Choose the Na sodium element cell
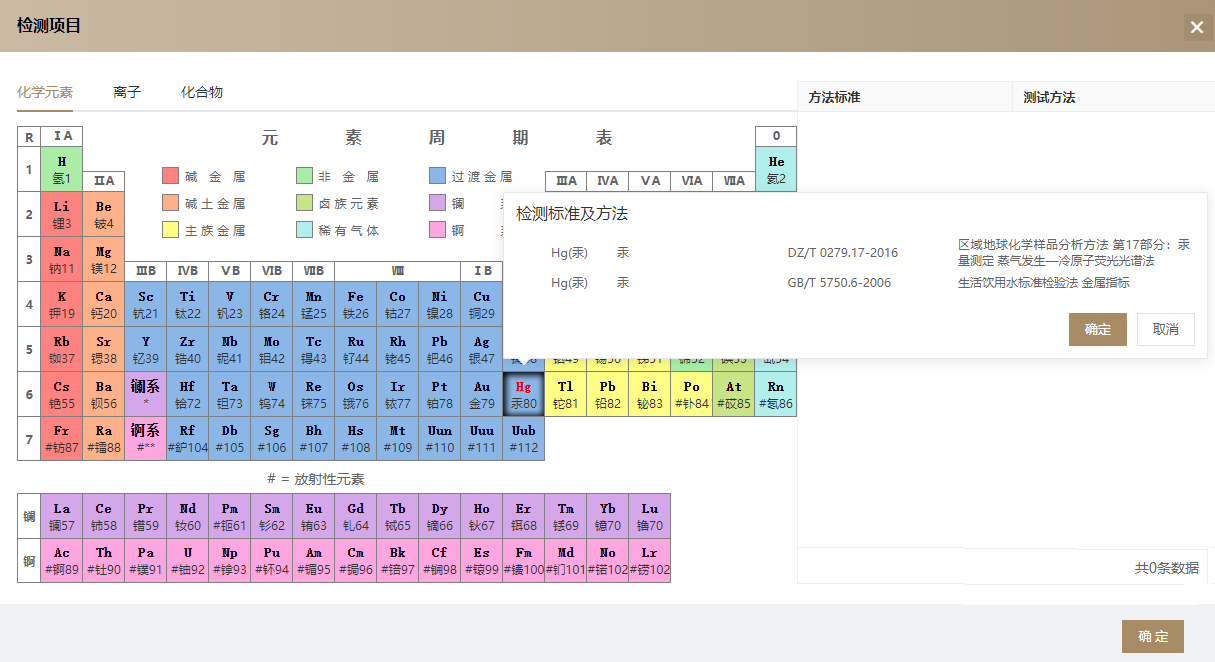 tap(62, 260)
